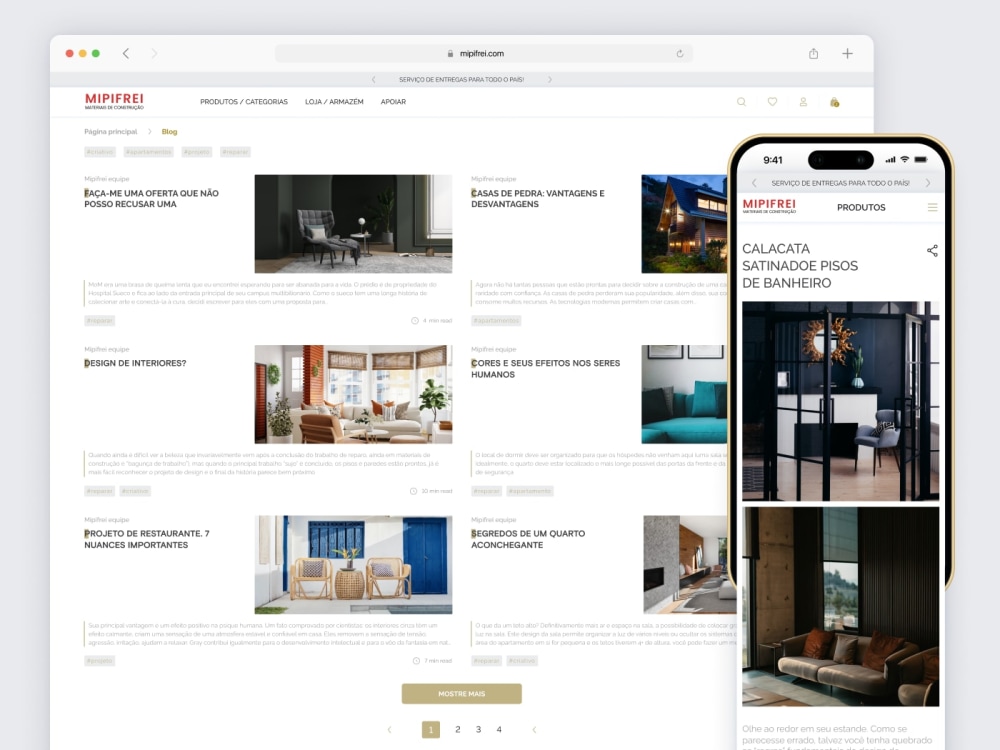The height and width of the screenshot is (750, 1000).
Task: Show previous announcement in desktop banner
Action: pos(374,80)
